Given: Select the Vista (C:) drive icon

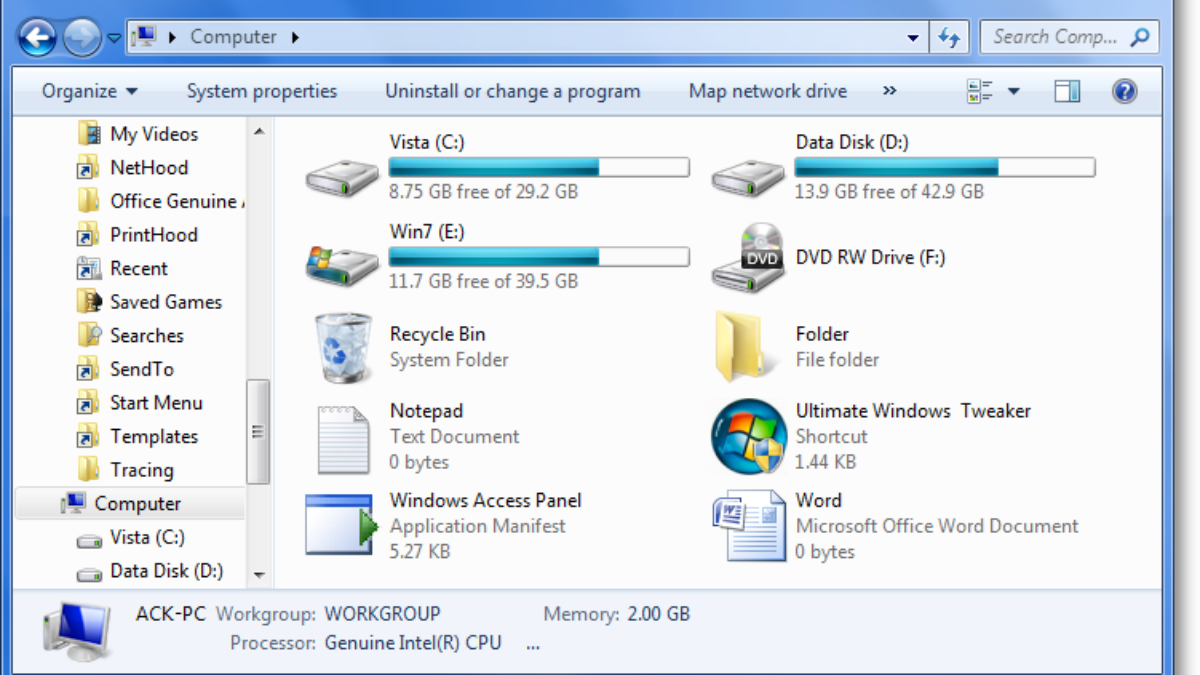Looking at the screenshot, I should pyautogui.click(x=342, y=178).
